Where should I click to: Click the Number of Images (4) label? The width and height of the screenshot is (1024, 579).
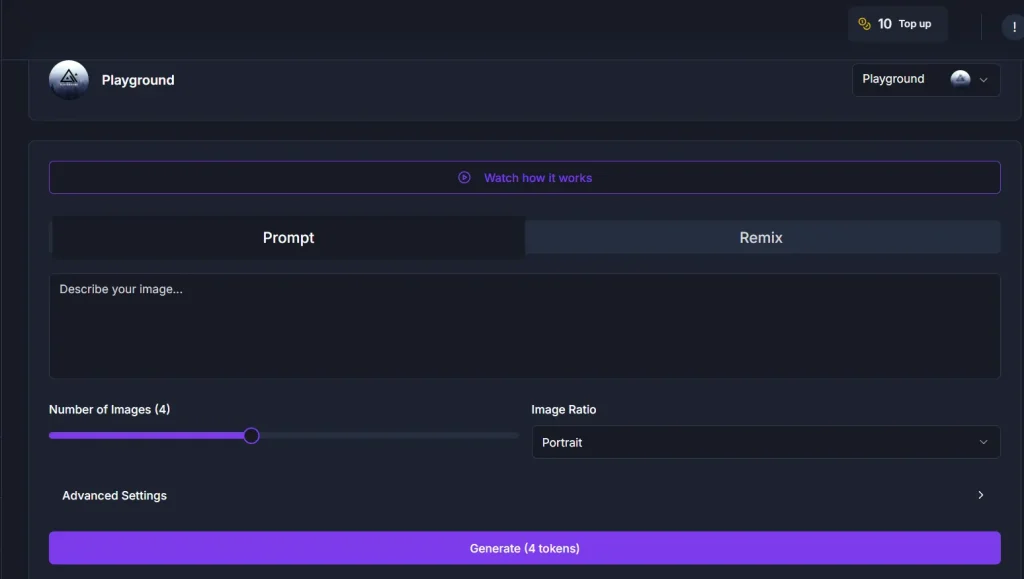pos(110,409)
